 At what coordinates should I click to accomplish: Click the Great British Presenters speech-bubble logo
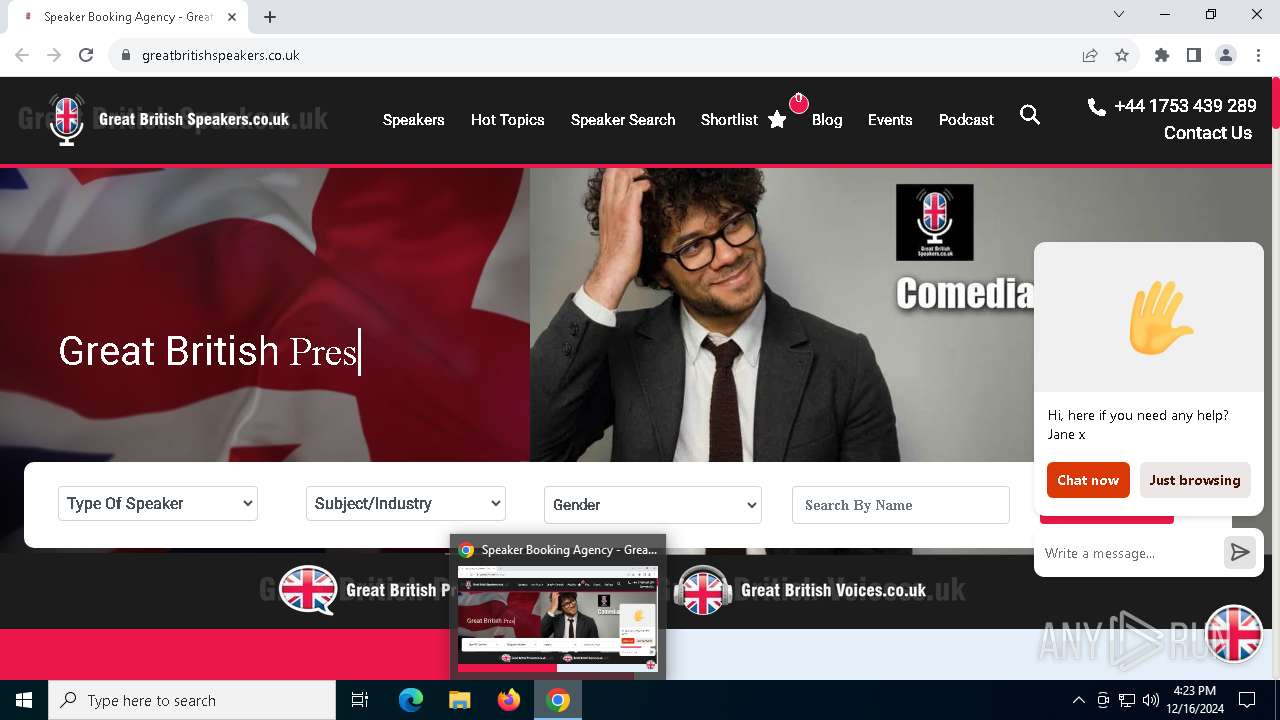(308, 590)
